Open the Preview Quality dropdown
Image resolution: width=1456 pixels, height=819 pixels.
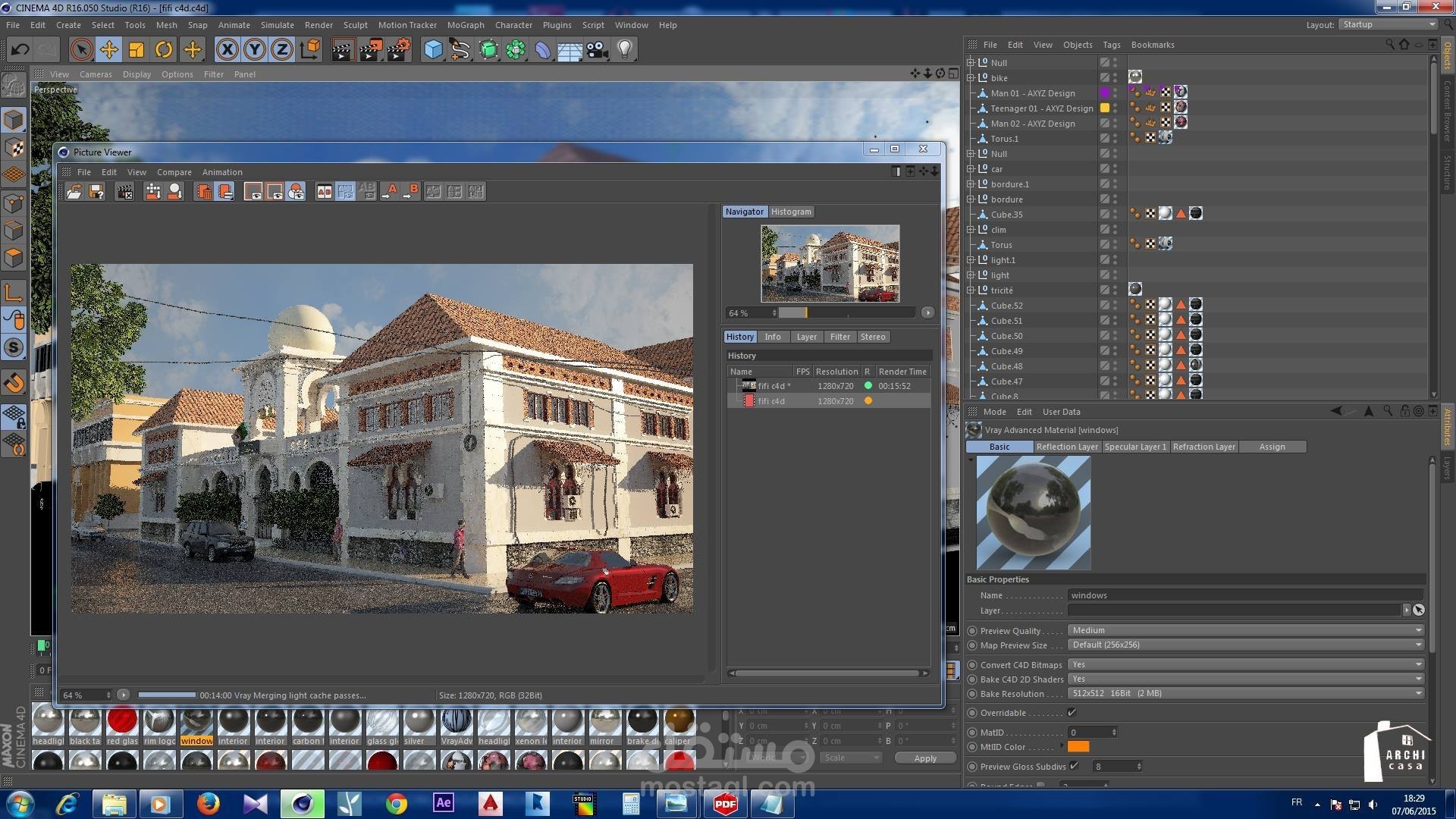click(x=1244, y=630)
